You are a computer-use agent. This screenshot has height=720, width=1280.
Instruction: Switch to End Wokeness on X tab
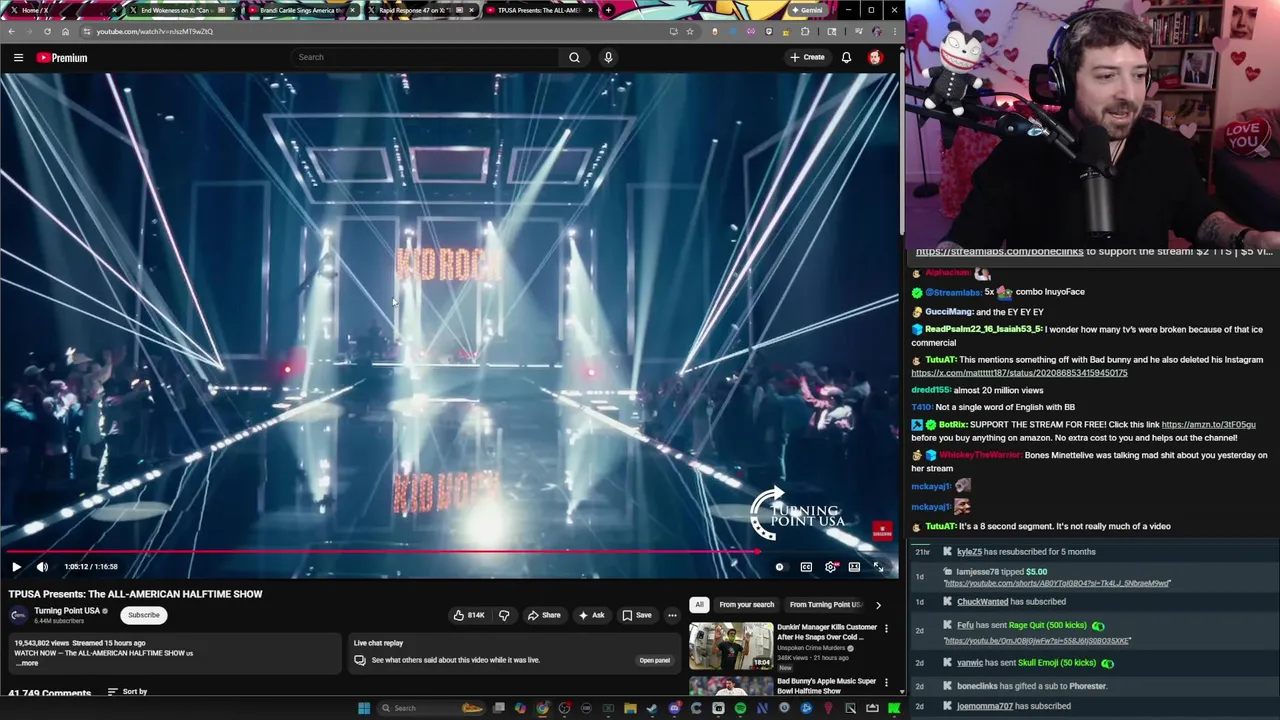point(180,10)
